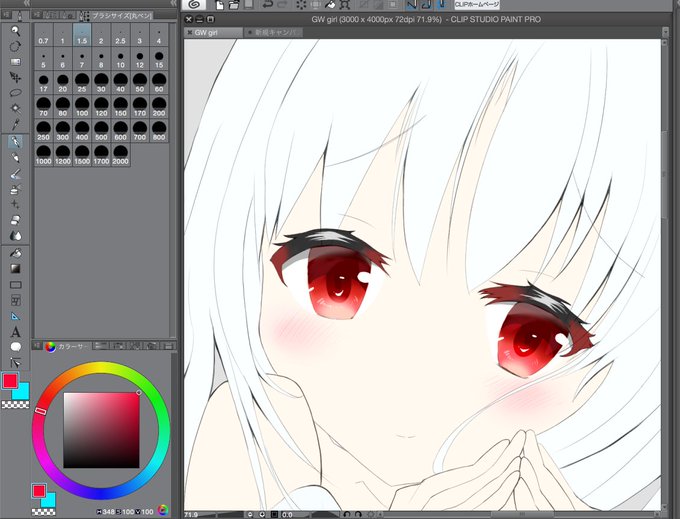The width and height of the screenshot is (680, 519).
Task: Open the CLIPホームページ link
Action: pyautogui.click(x=477, y=4)
